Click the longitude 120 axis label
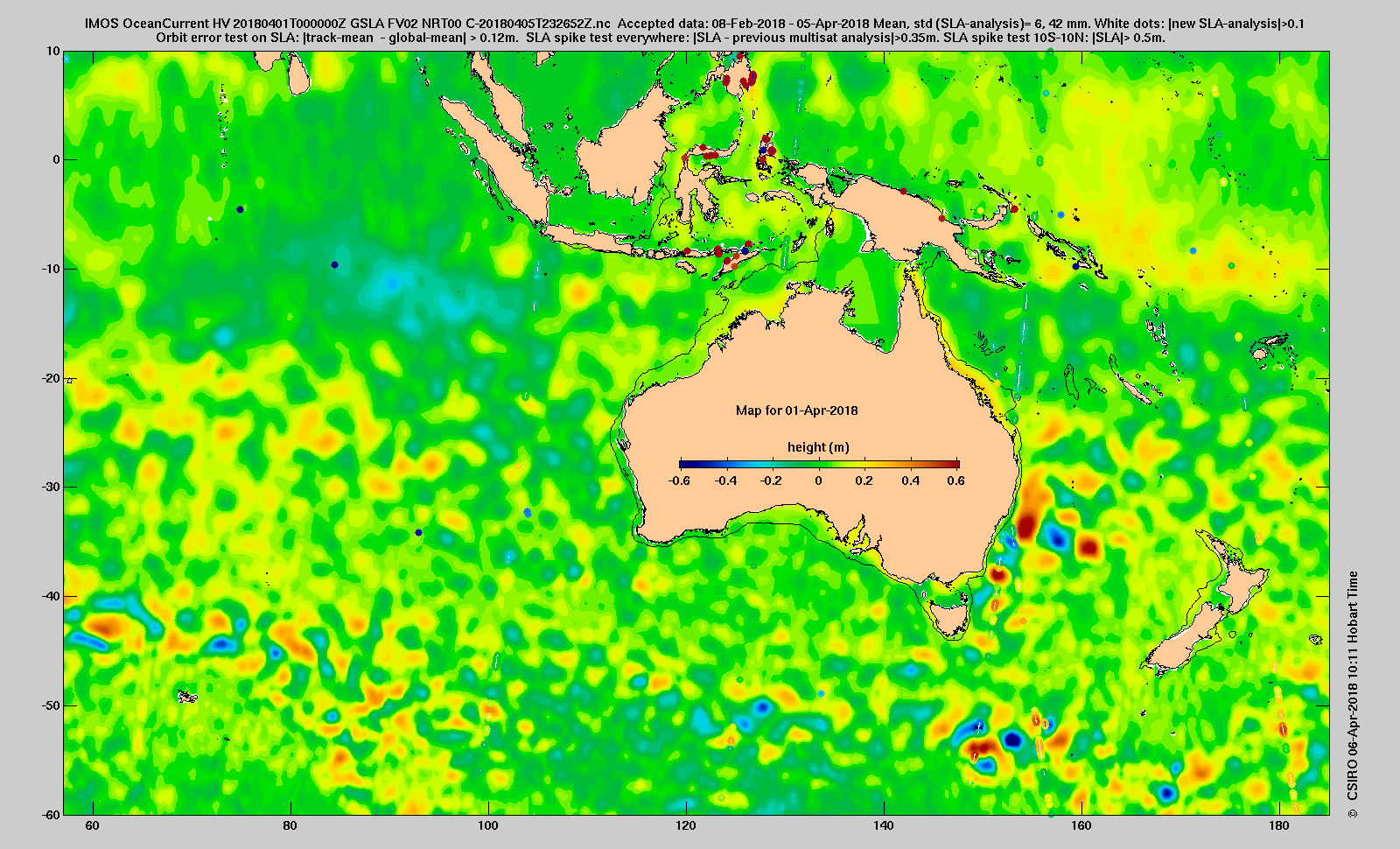1400x849 pixels. click(x=686, y=825)
